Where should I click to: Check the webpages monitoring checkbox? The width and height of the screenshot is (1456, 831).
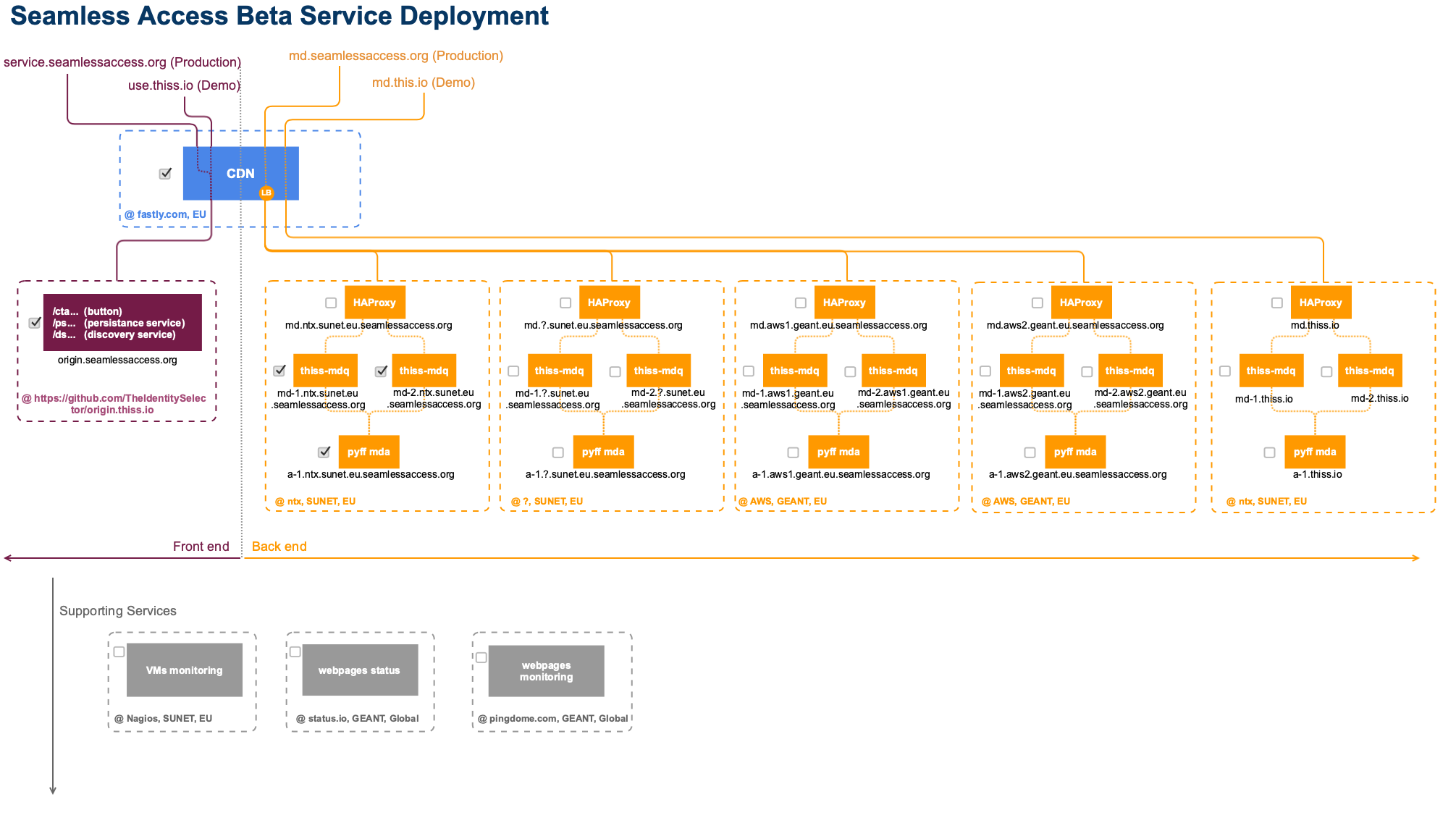(x=481, y=658)
